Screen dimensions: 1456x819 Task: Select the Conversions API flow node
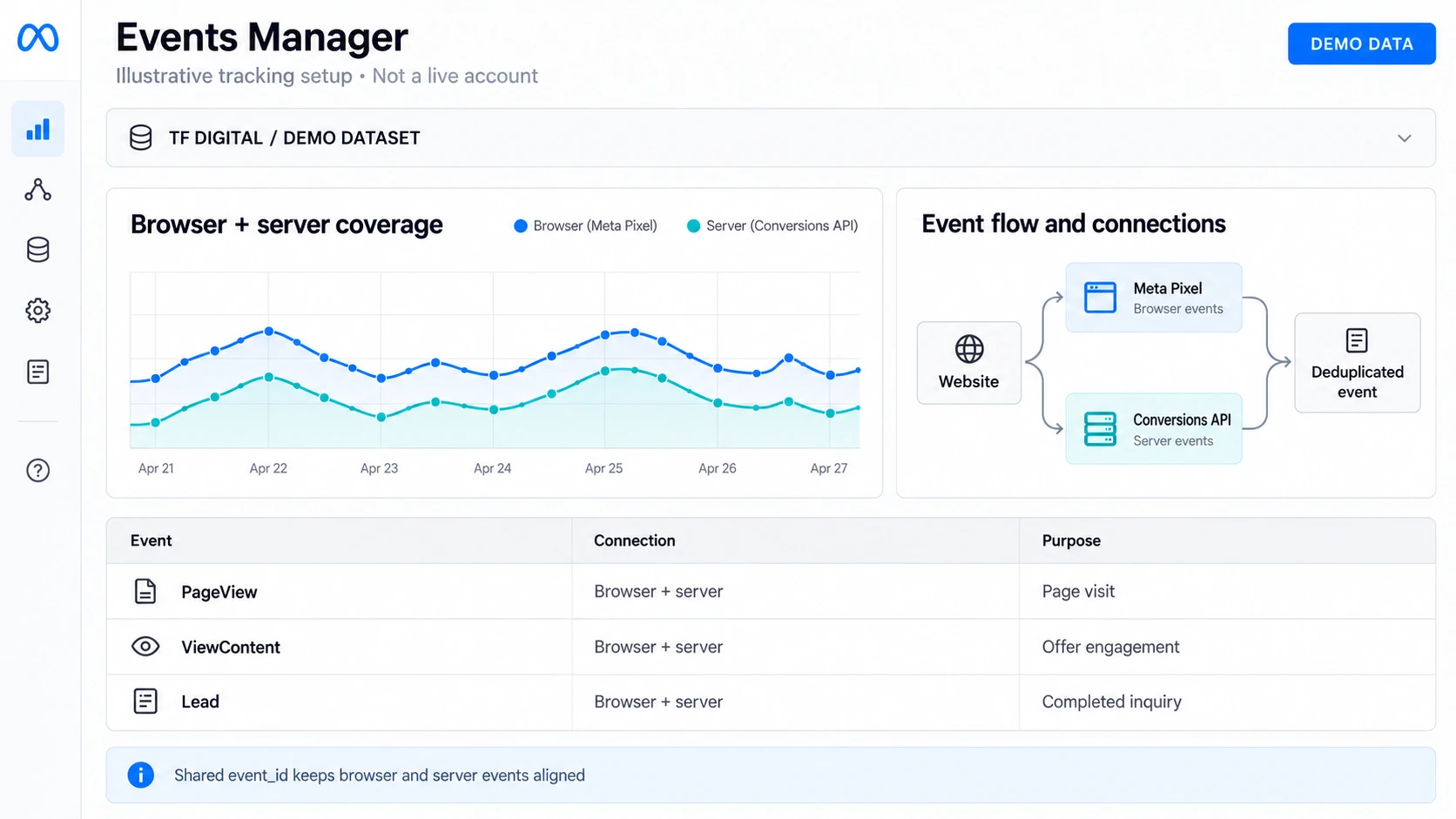tap(1154, 429)
